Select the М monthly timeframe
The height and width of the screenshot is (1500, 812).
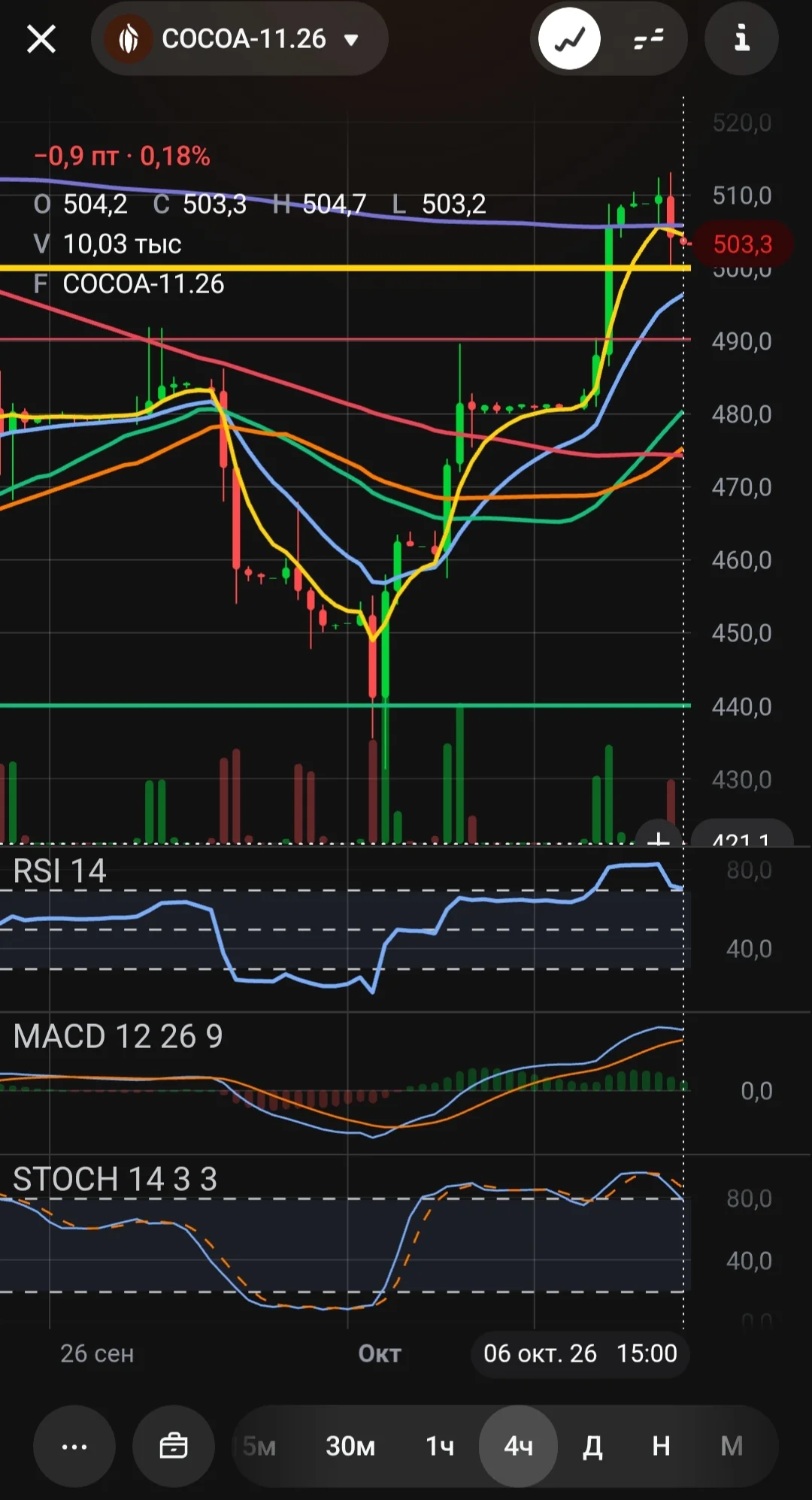732,1446
